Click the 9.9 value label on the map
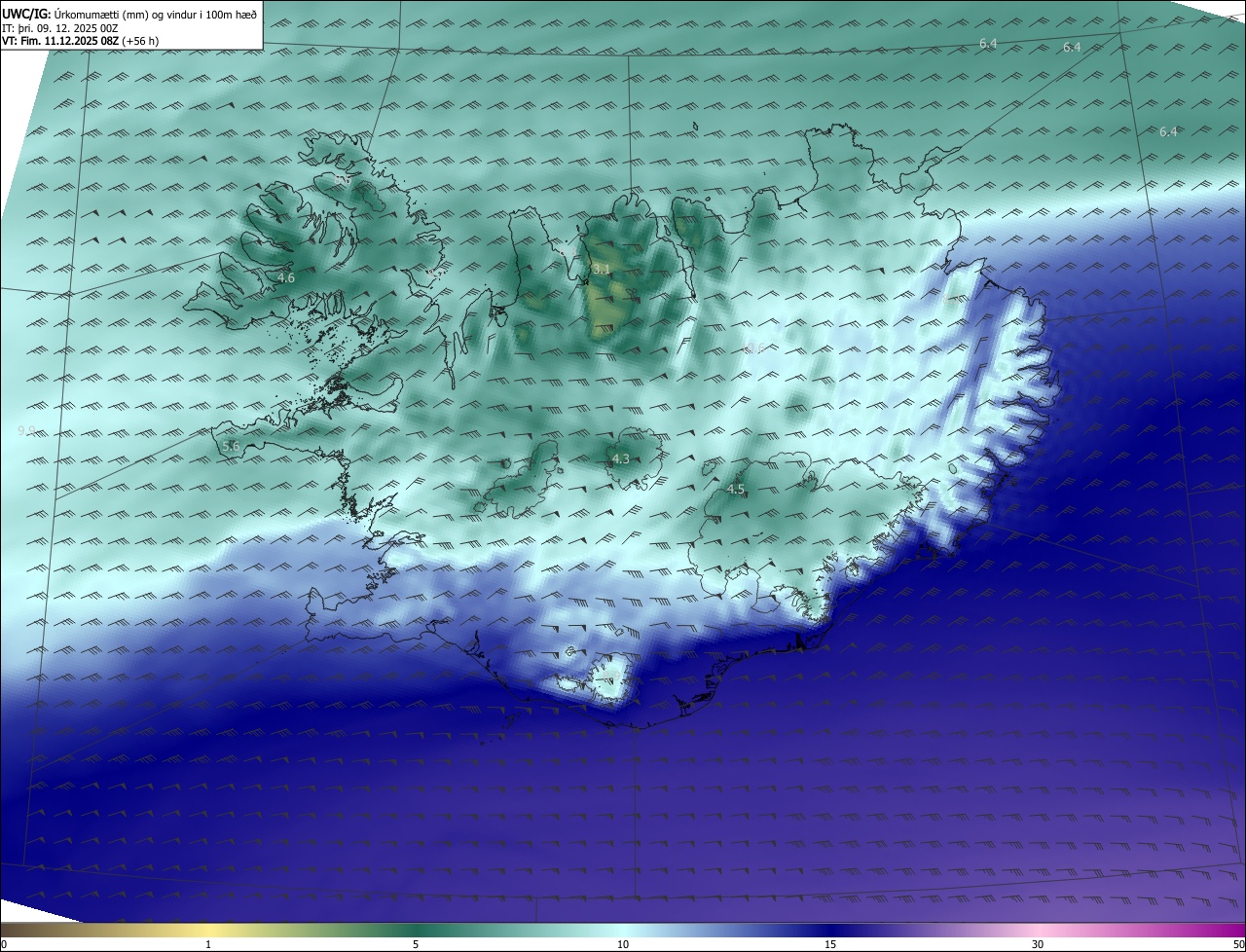1246x952 pixels. click(x=26, y=430)
